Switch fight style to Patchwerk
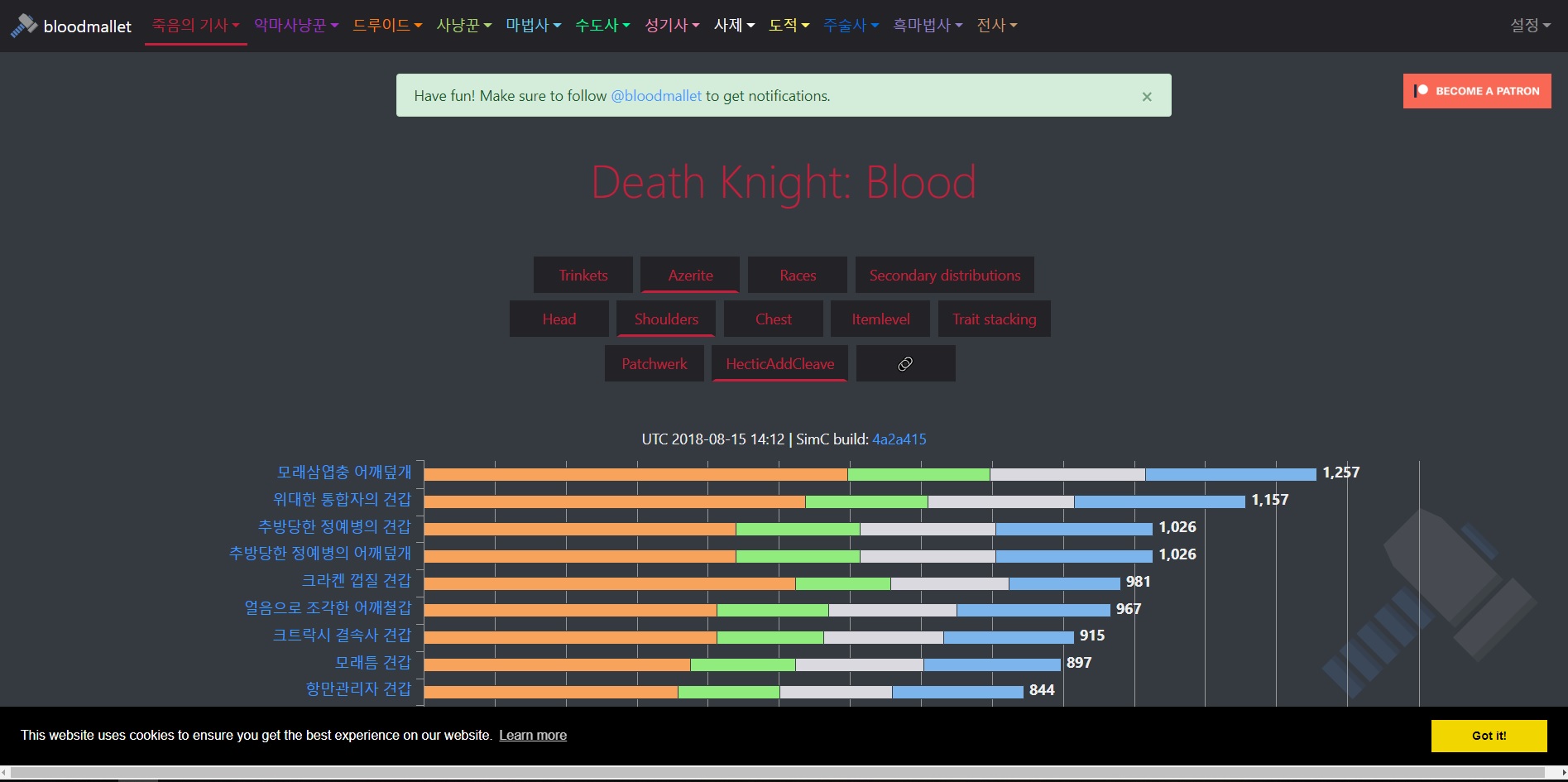 click(x=654, y=364)
